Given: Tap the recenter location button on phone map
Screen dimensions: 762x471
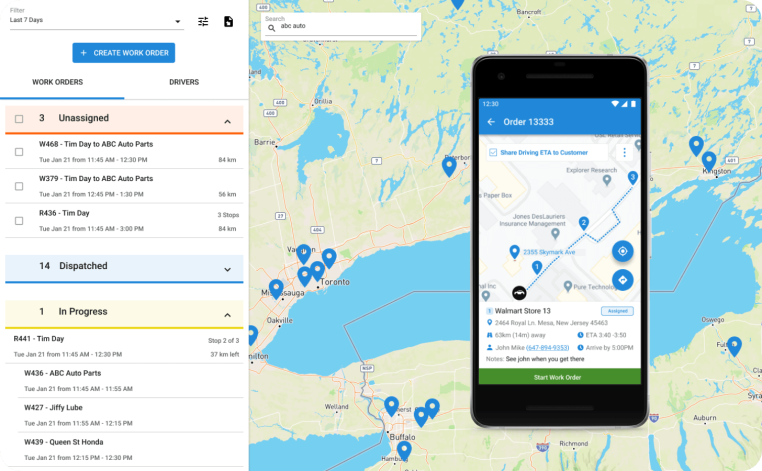Looking at the screenshot, I should (x=622, y=251).
